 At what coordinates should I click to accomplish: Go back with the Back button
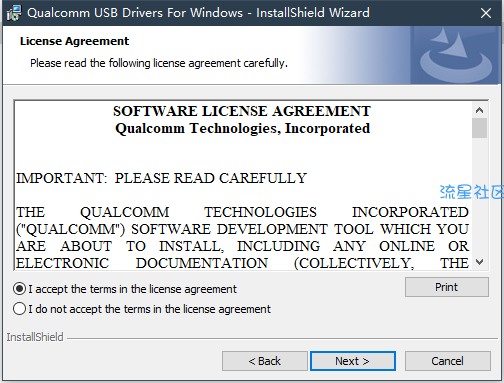(x=265, y=361)
